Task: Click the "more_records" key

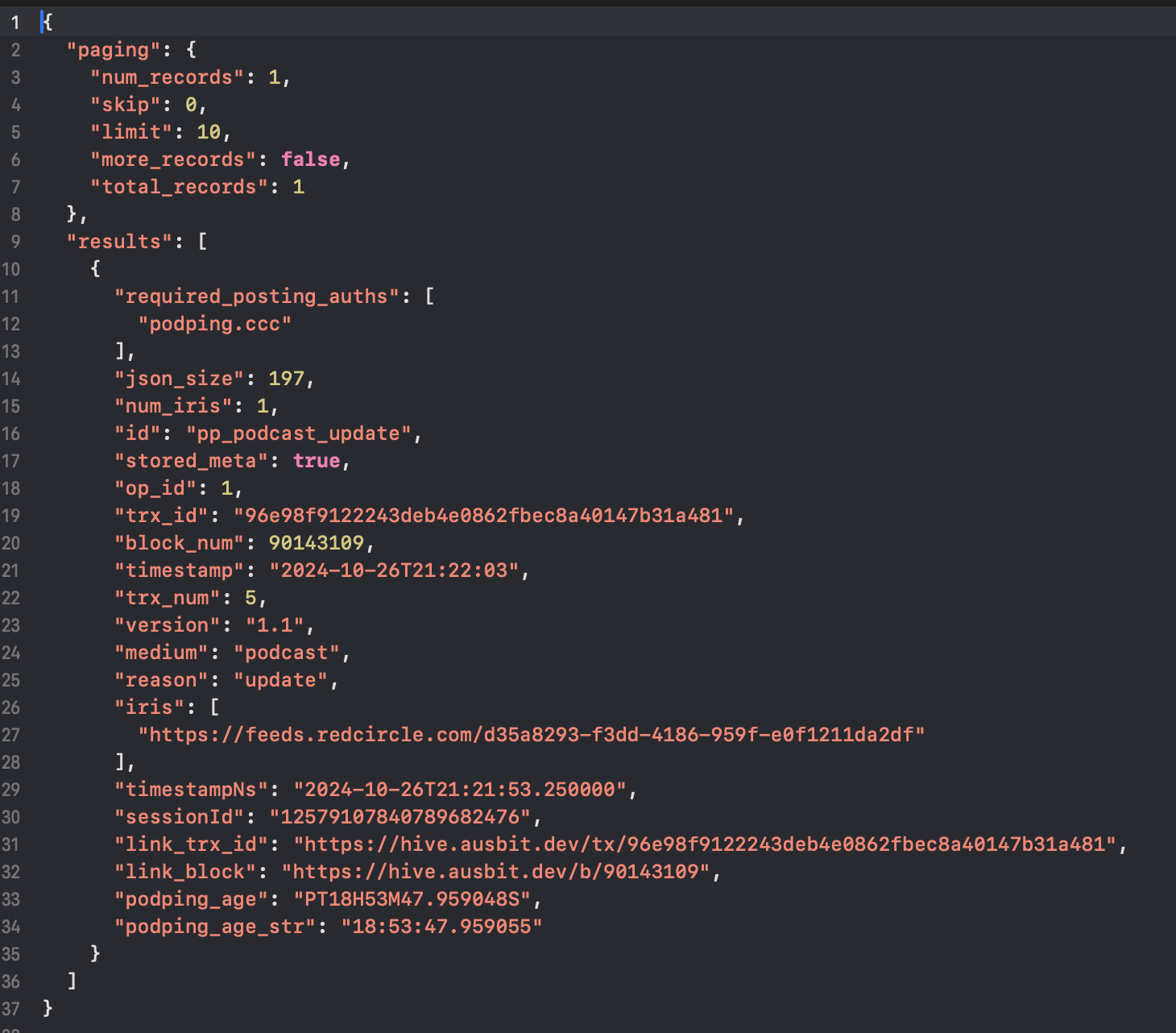Action: click(173, 160)
